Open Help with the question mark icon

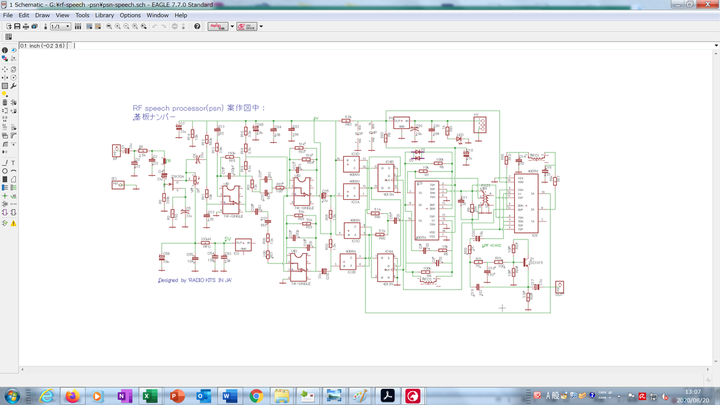(197, 26)
